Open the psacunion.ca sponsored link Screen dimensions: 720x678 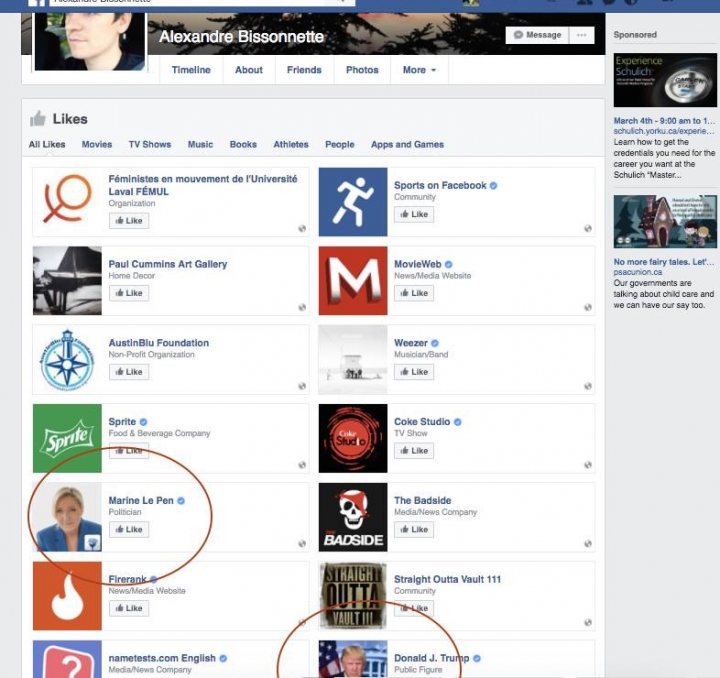(x=638, y=272)
